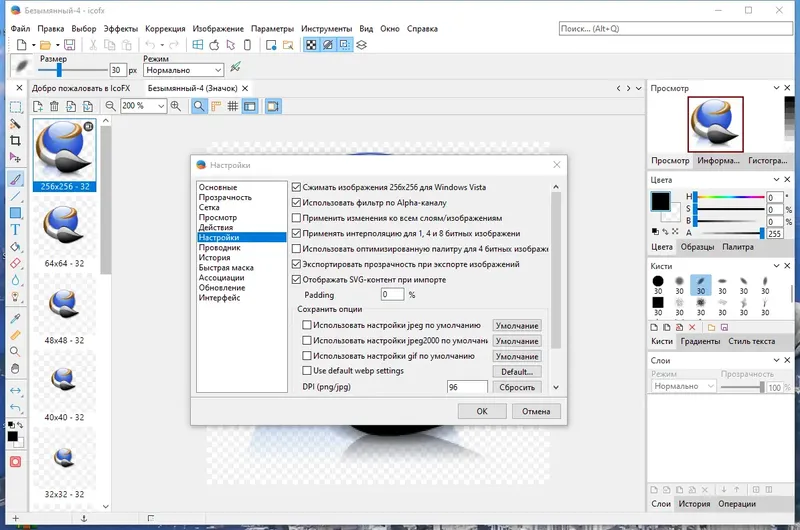Select the Brush tool in toolbox
The height and width of the screenshot is (530, 800).
click(x=15, y=179)
